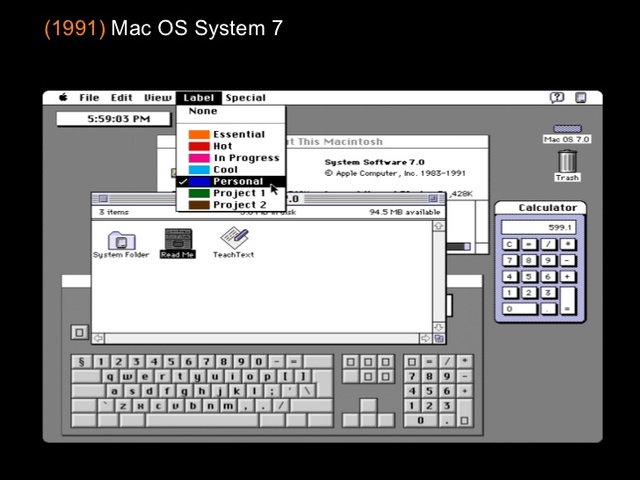Click the red Hot color swatch

click(x=199, y=146)
